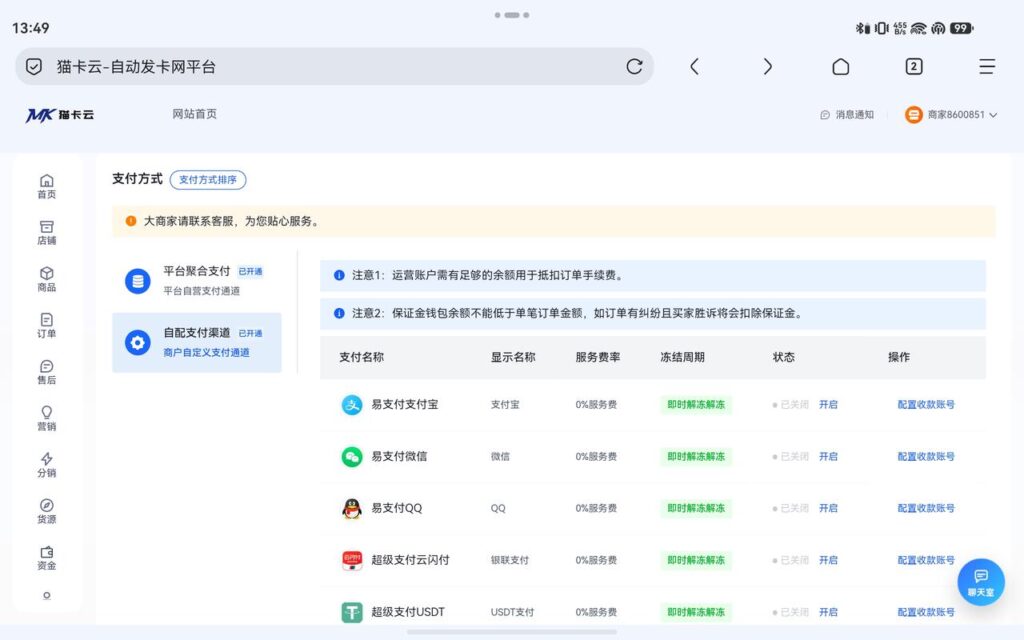Click the 支付方式排序 button
Screen dimensions: 1024x640
pos(208,180)
